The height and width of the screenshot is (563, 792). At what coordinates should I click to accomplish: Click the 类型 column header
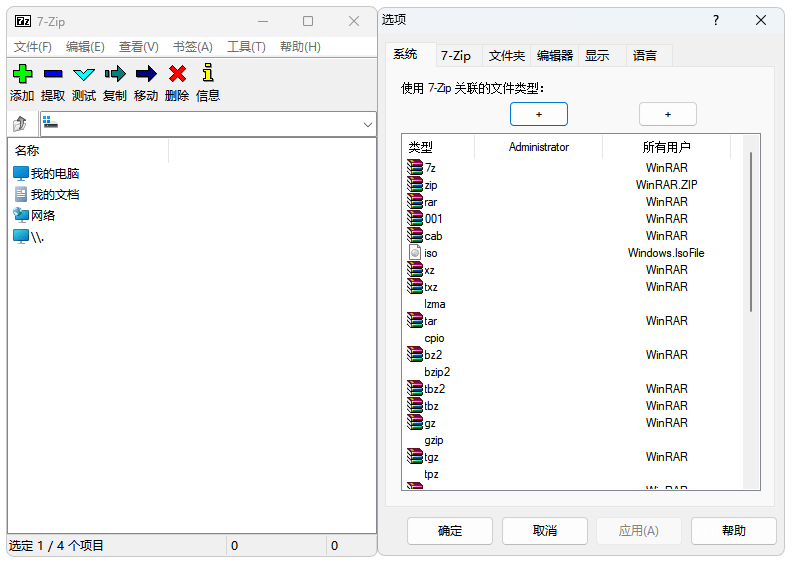pyautogui.click(x=438, y=147)
